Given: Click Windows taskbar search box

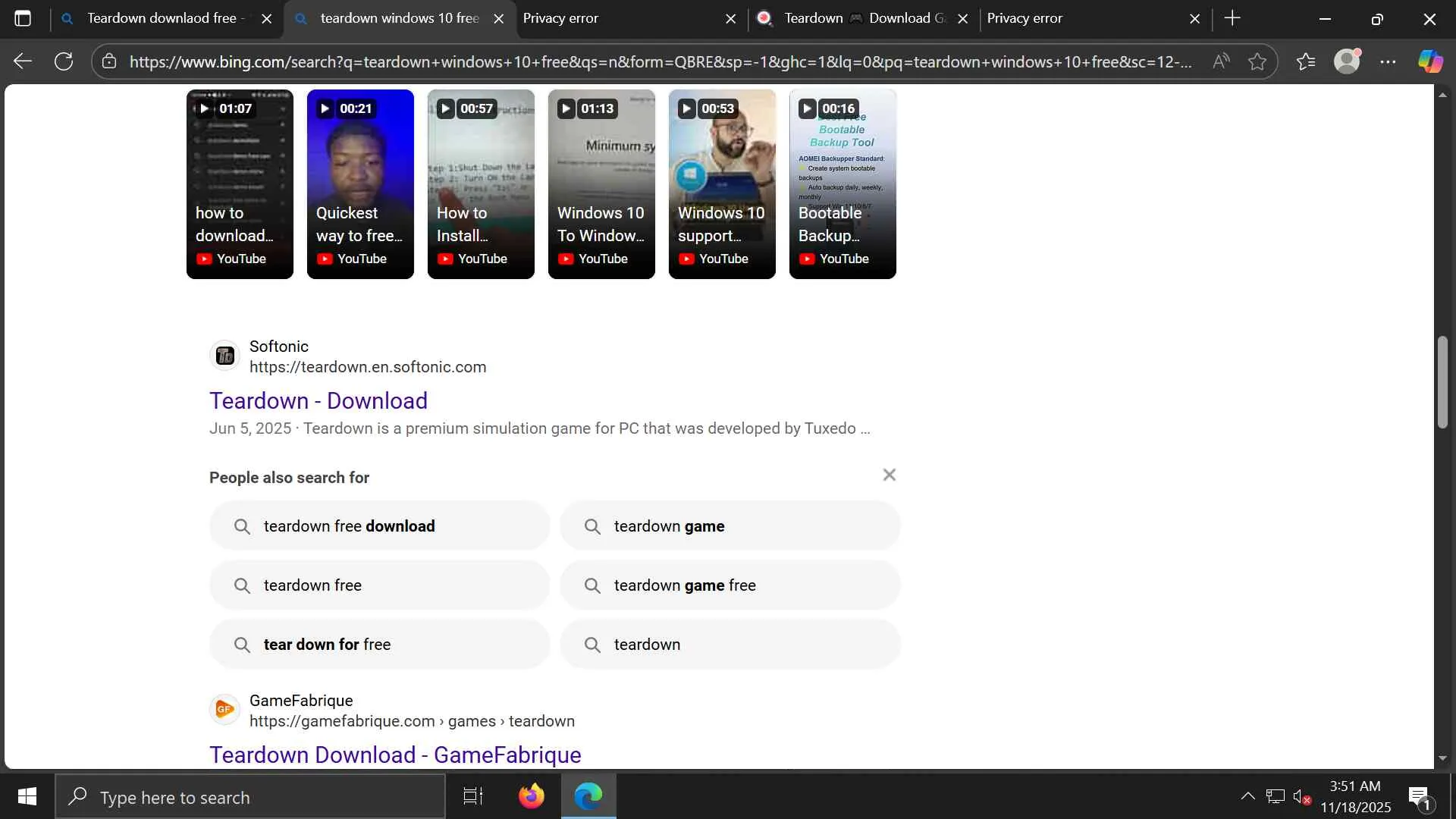Looking at the screenshot, I should [250, 797].
